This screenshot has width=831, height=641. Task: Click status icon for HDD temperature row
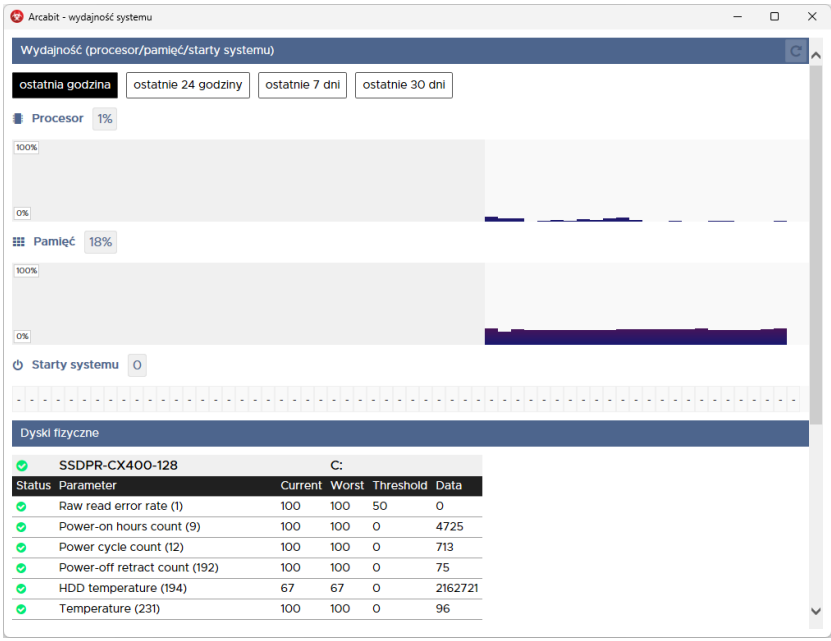click(x=21, y=589)
